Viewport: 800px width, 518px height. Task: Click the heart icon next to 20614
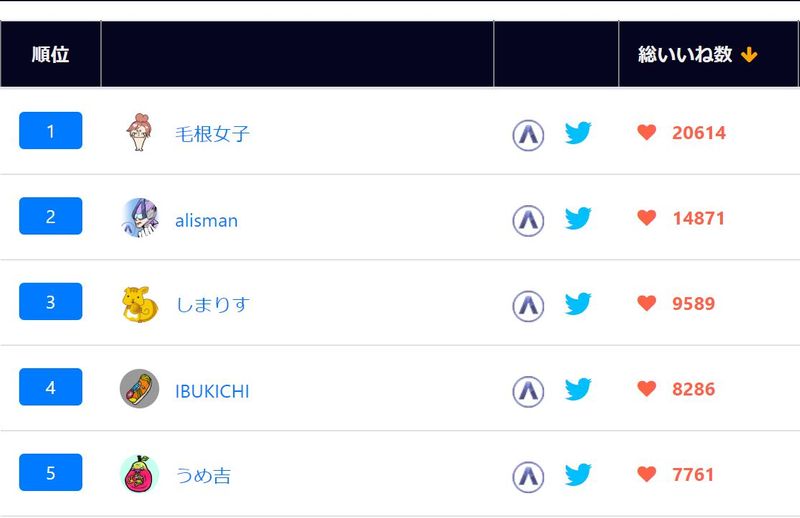coord(647,132)
